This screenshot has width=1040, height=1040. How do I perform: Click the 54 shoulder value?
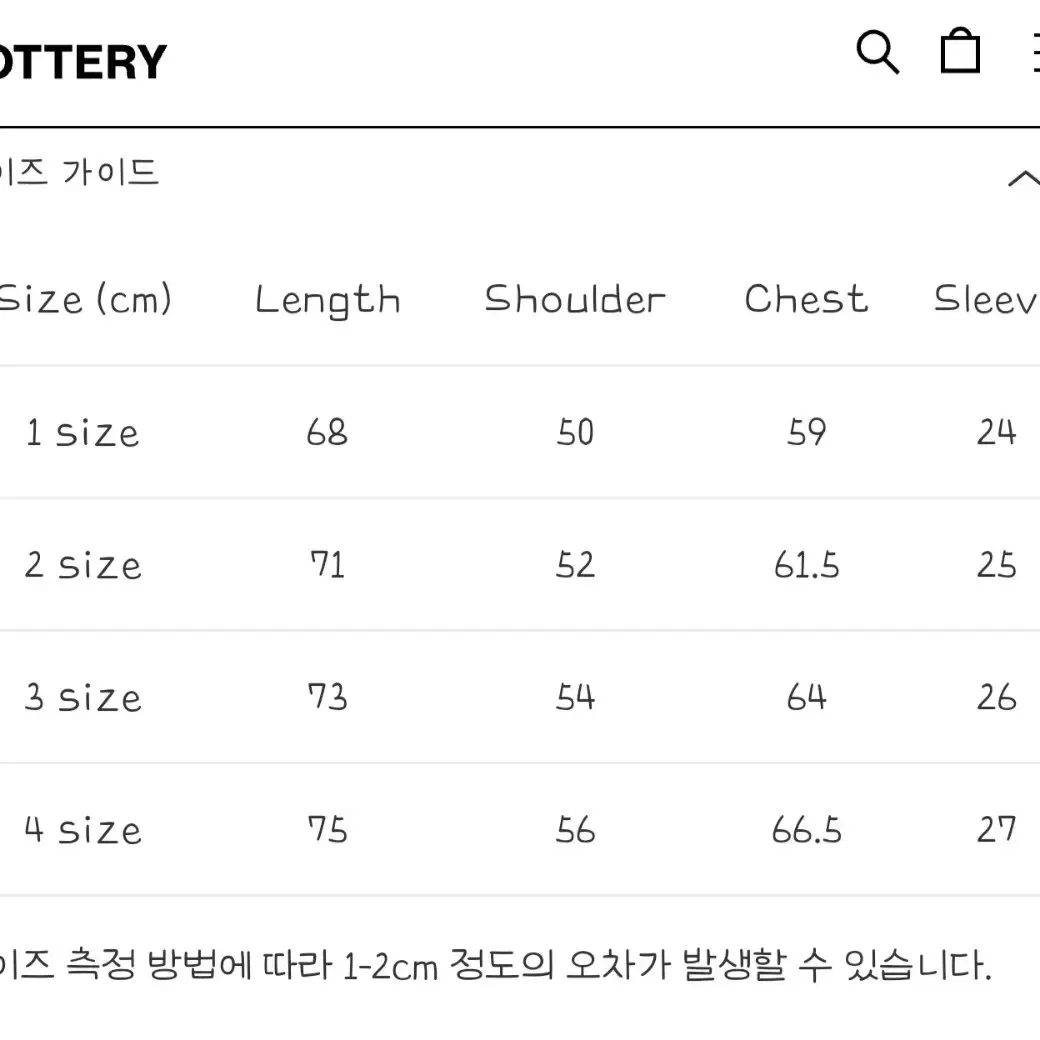[x=575, y=698]
